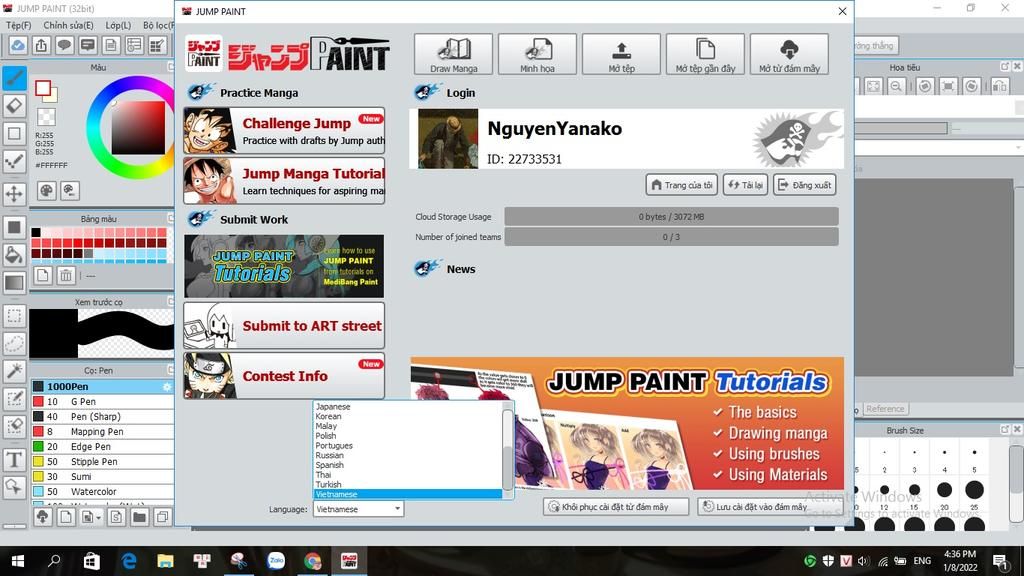1024x576 pixels.
Task: Select the Eraser tool
Action: click(14, 106)
